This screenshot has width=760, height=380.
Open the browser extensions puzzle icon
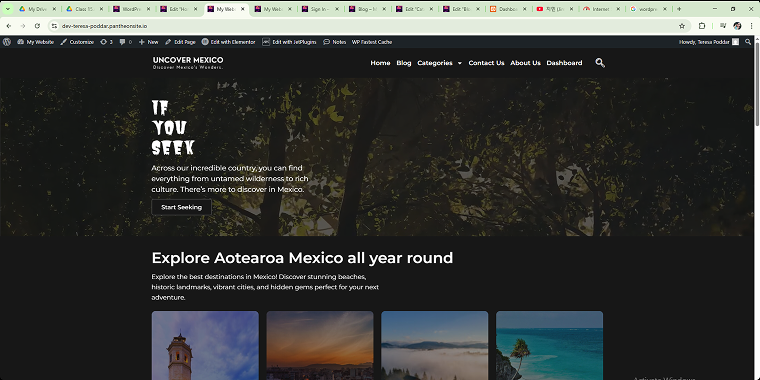[702, 26]
